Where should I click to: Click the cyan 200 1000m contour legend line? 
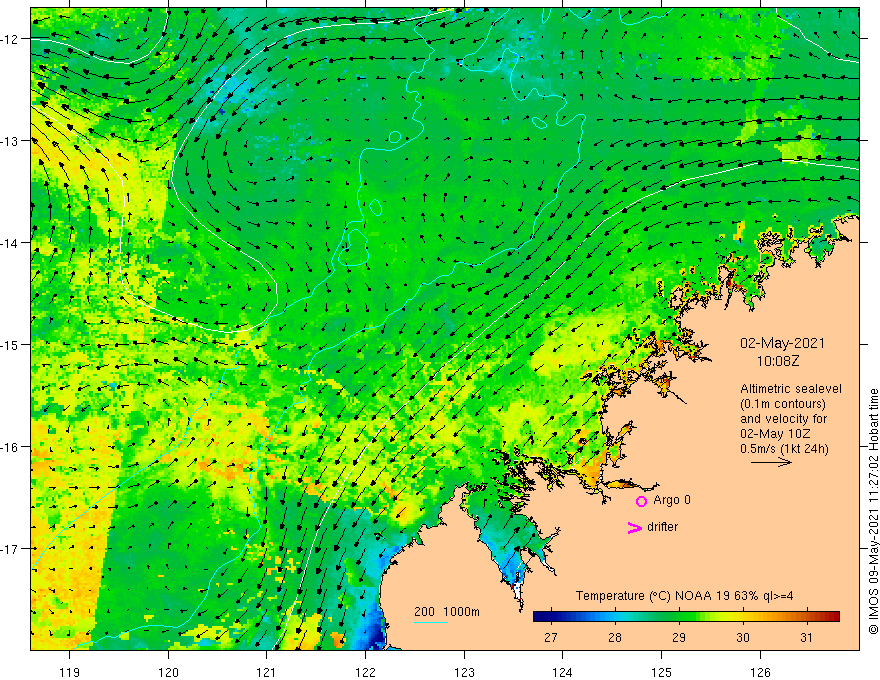(431, 622)
